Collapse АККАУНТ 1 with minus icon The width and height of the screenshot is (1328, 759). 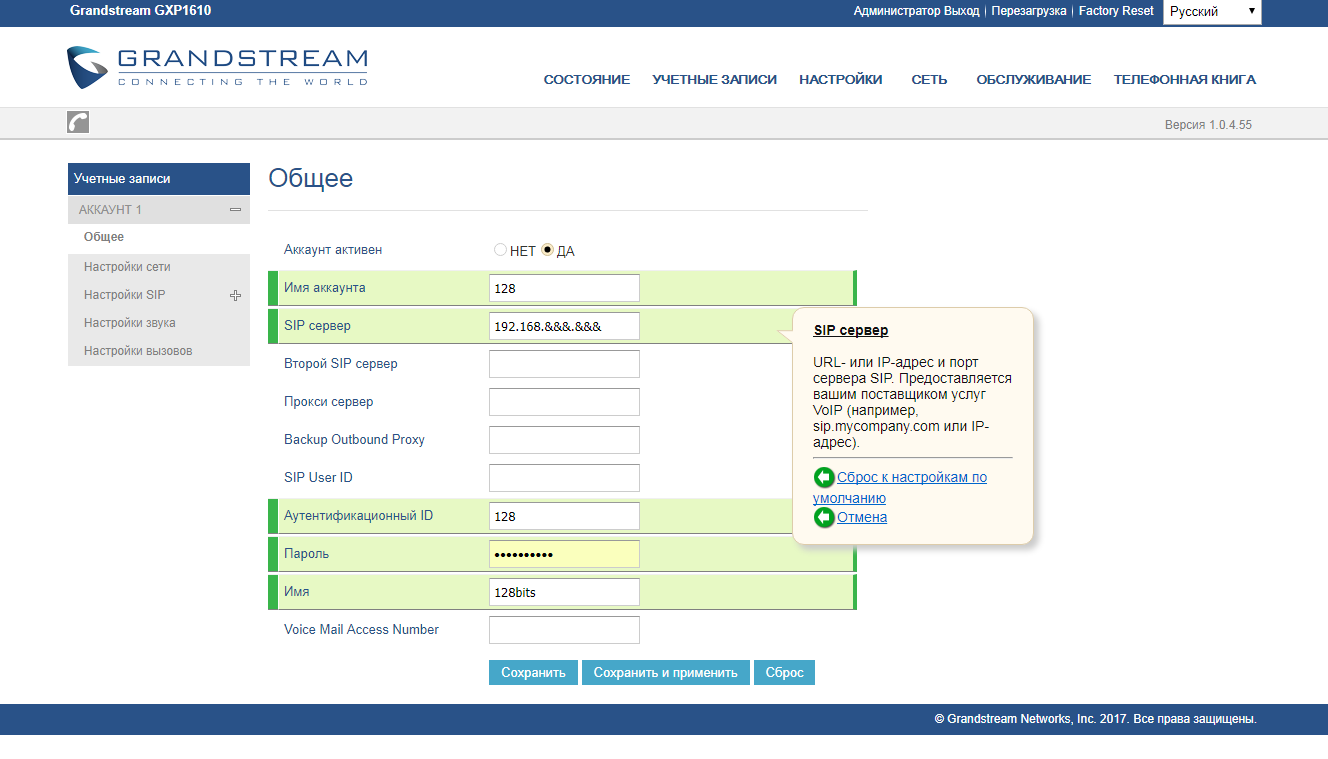coord(235,210)
